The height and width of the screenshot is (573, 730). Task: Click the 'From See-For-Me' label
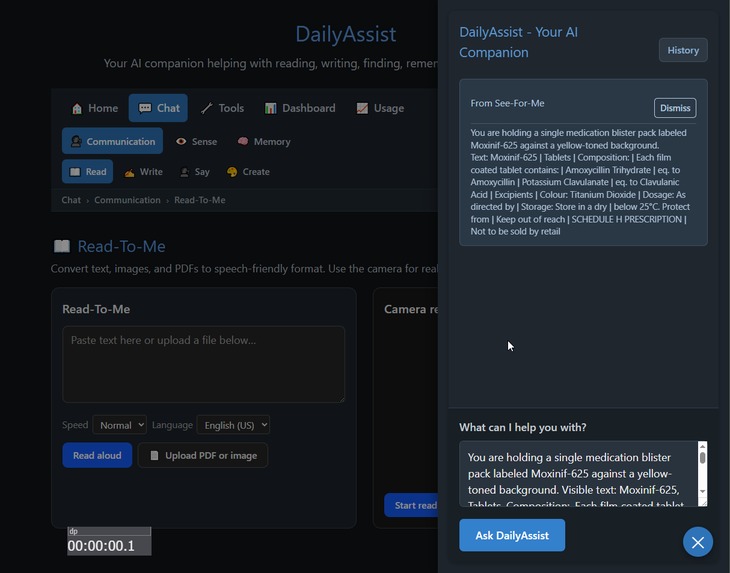pos(507,103)
